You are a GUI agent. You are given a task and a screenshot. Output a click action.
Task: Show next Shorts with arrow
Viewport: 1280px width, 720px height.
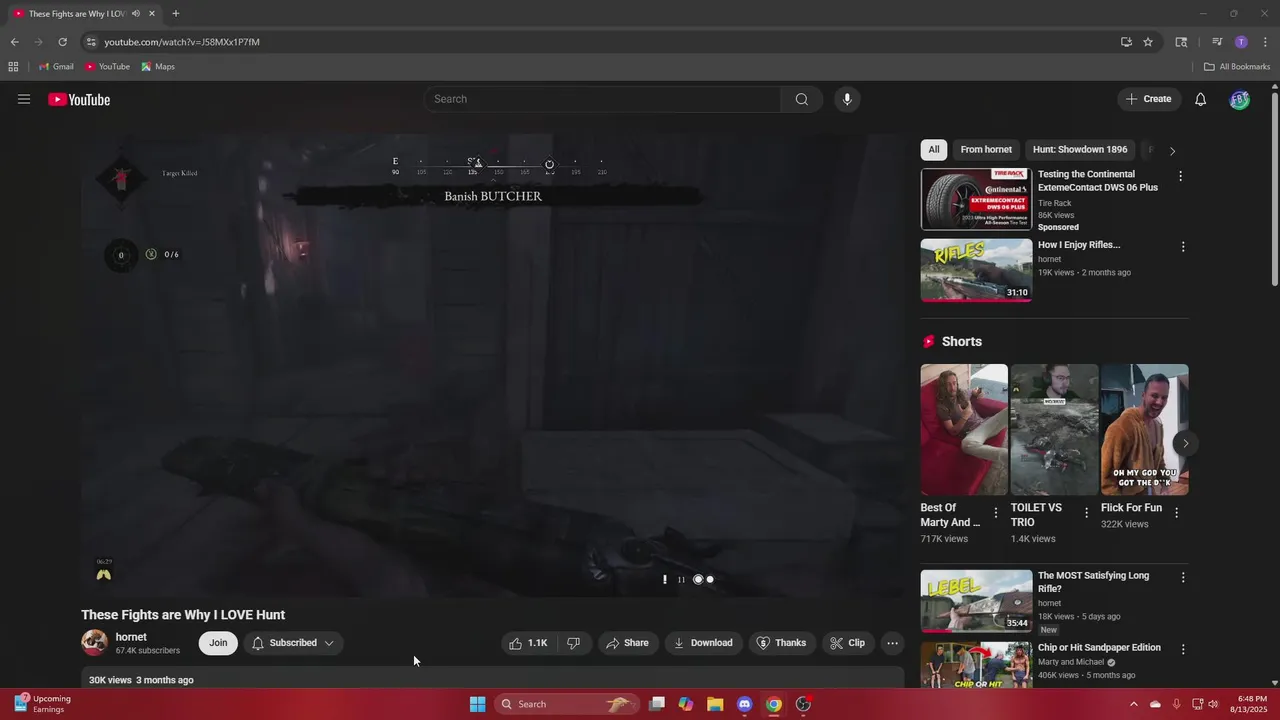[1185, 443]
